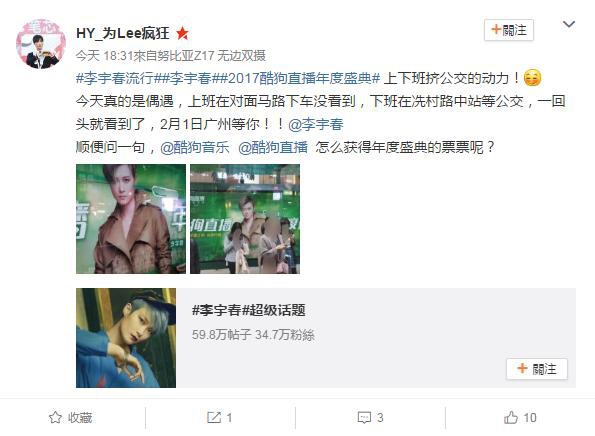
Task: Open HY_为Lee疯狂 profile avatar
Action: tap(41, 44)
